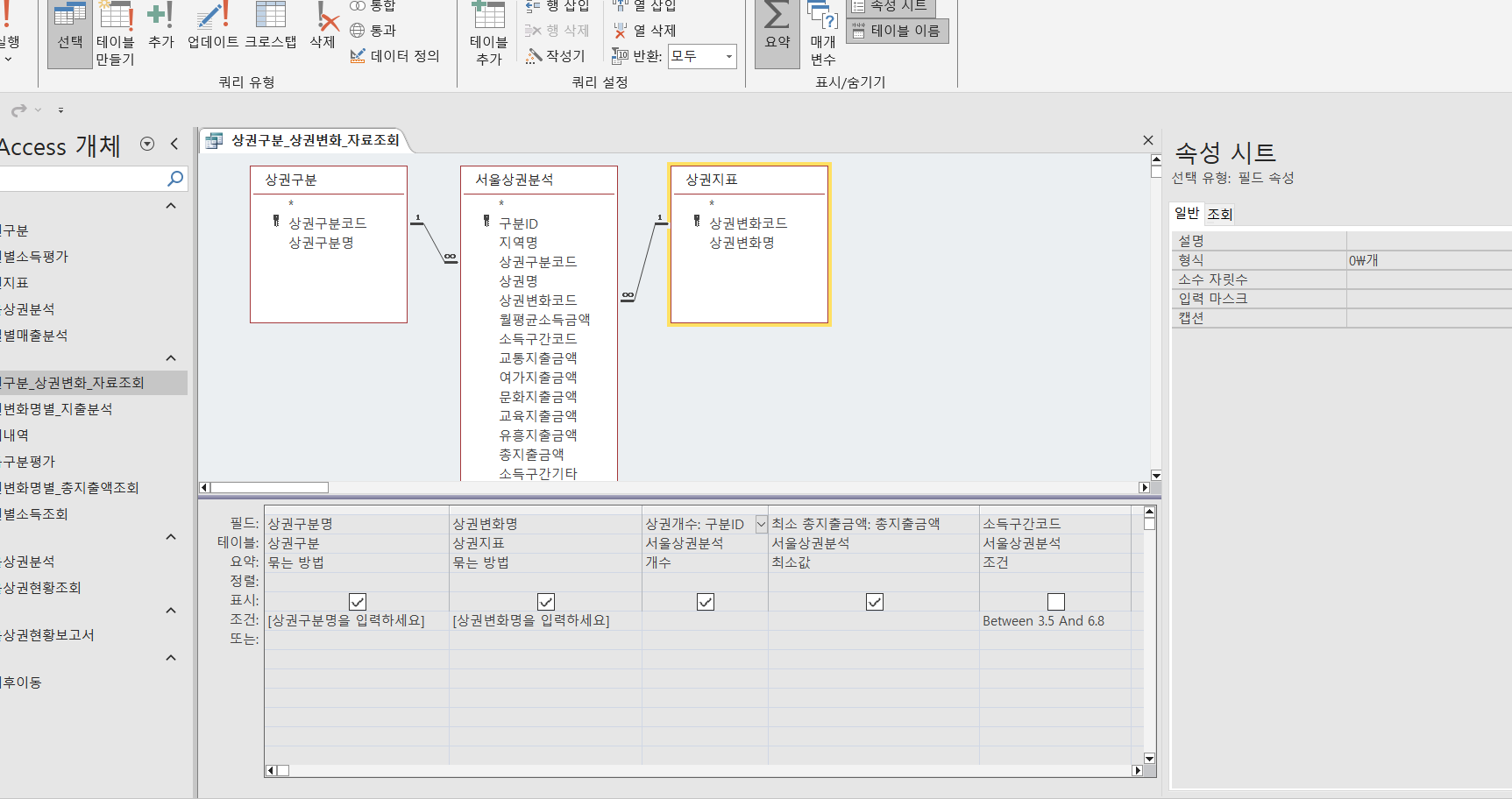Switch to the 조회 tab in property sheet

pos(1219,214)
